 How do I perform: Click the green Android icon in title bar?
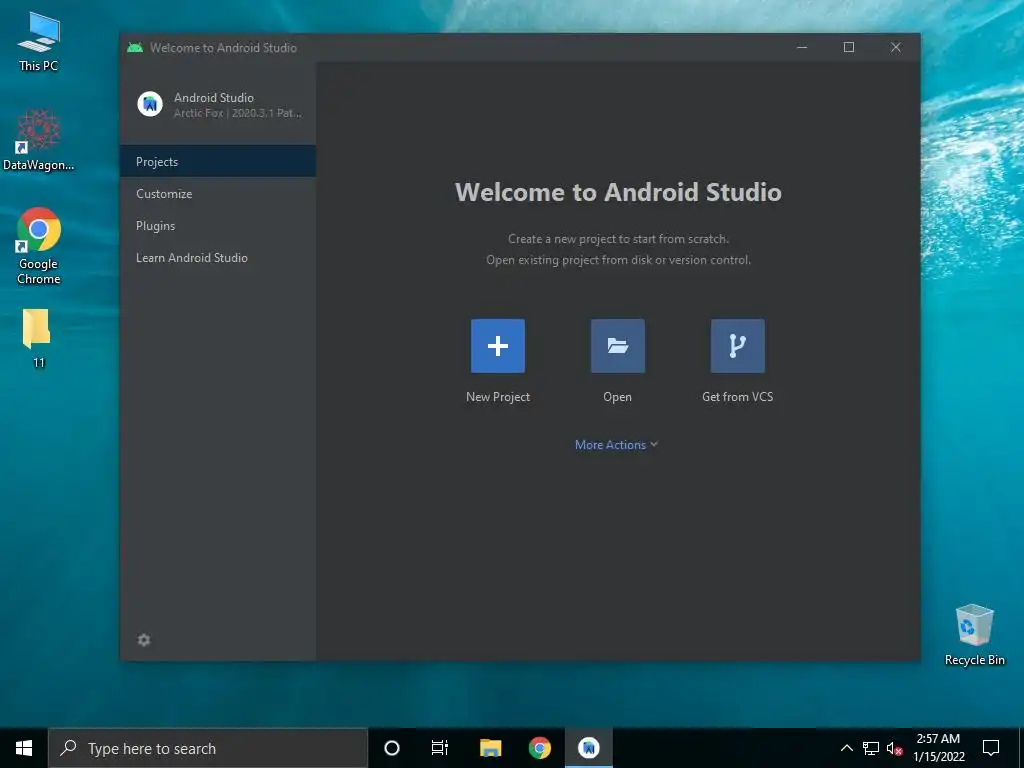135,47
